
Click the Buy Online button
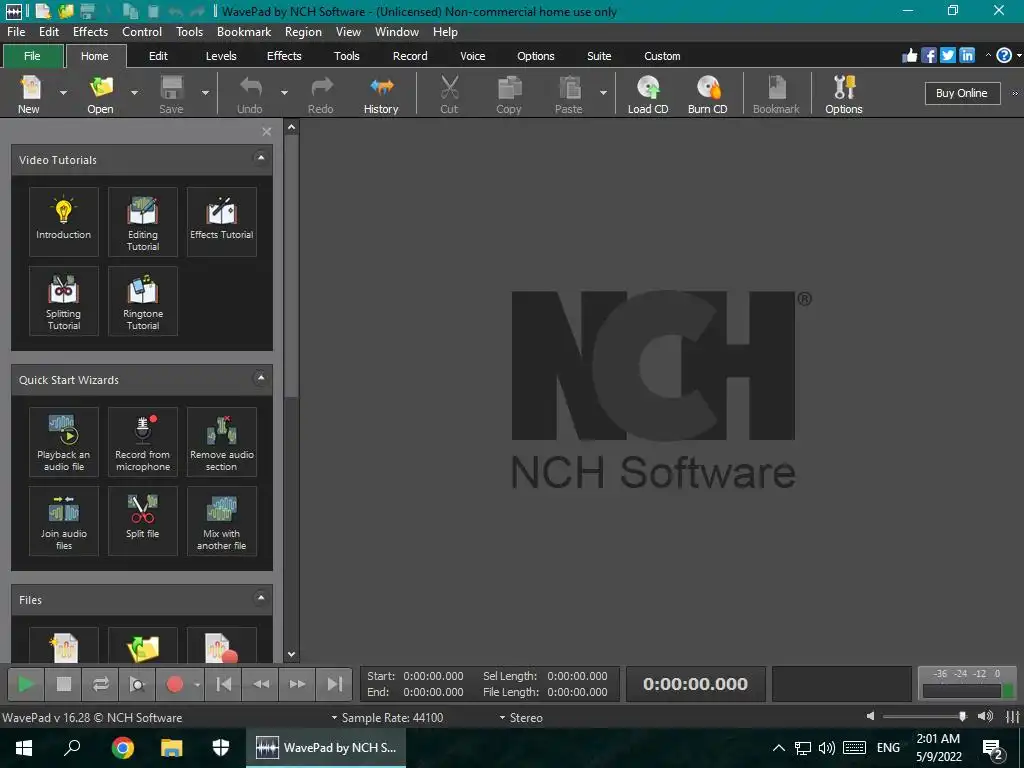(962, 93)
